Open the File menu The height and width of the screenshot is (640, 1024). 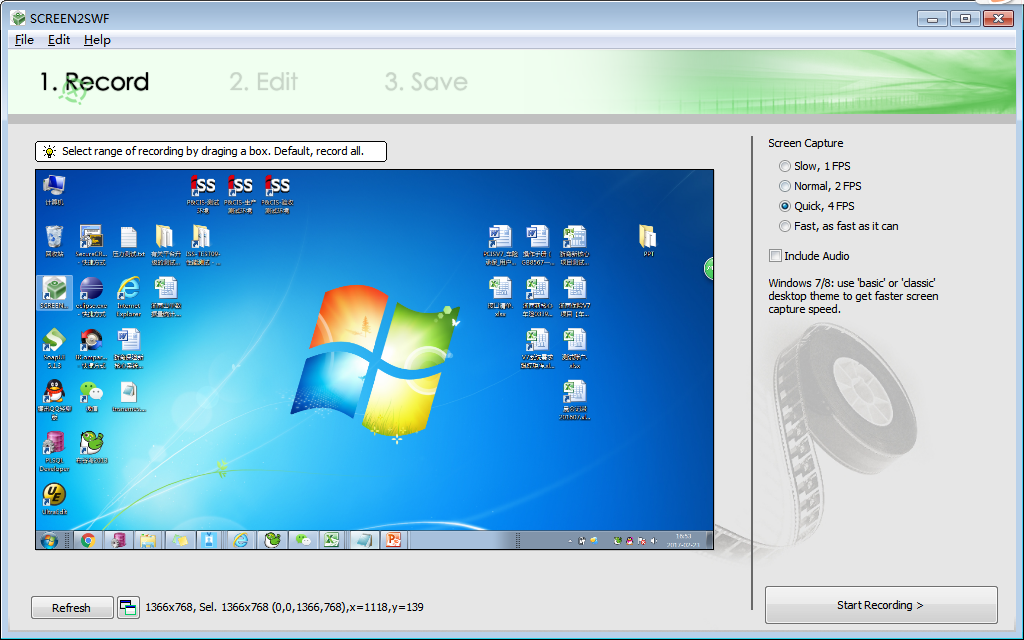[24, 40]
